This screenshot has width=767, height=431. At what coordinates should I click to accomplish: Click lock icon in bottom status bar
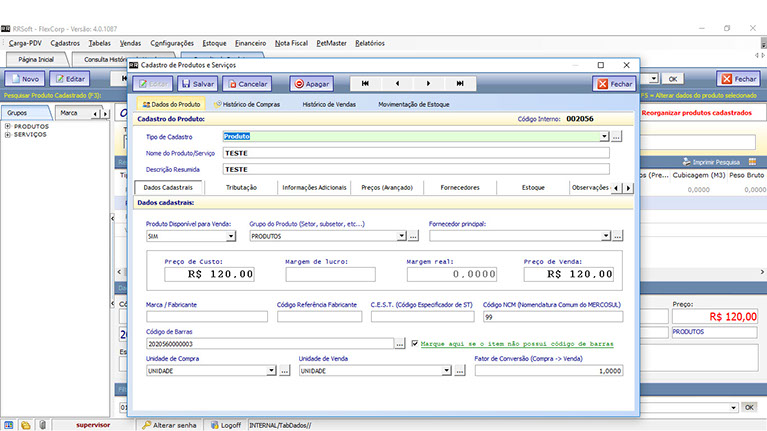coord(42,425)
